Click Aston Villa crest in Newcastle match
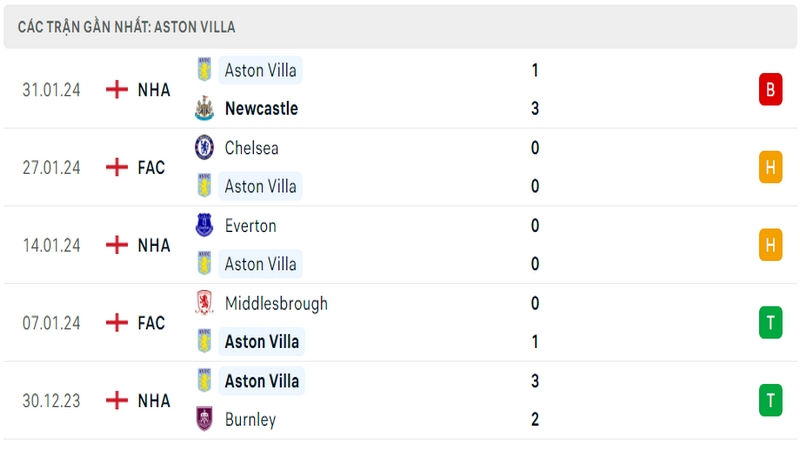The image size is (800, 450). click(x=204, y=69)
